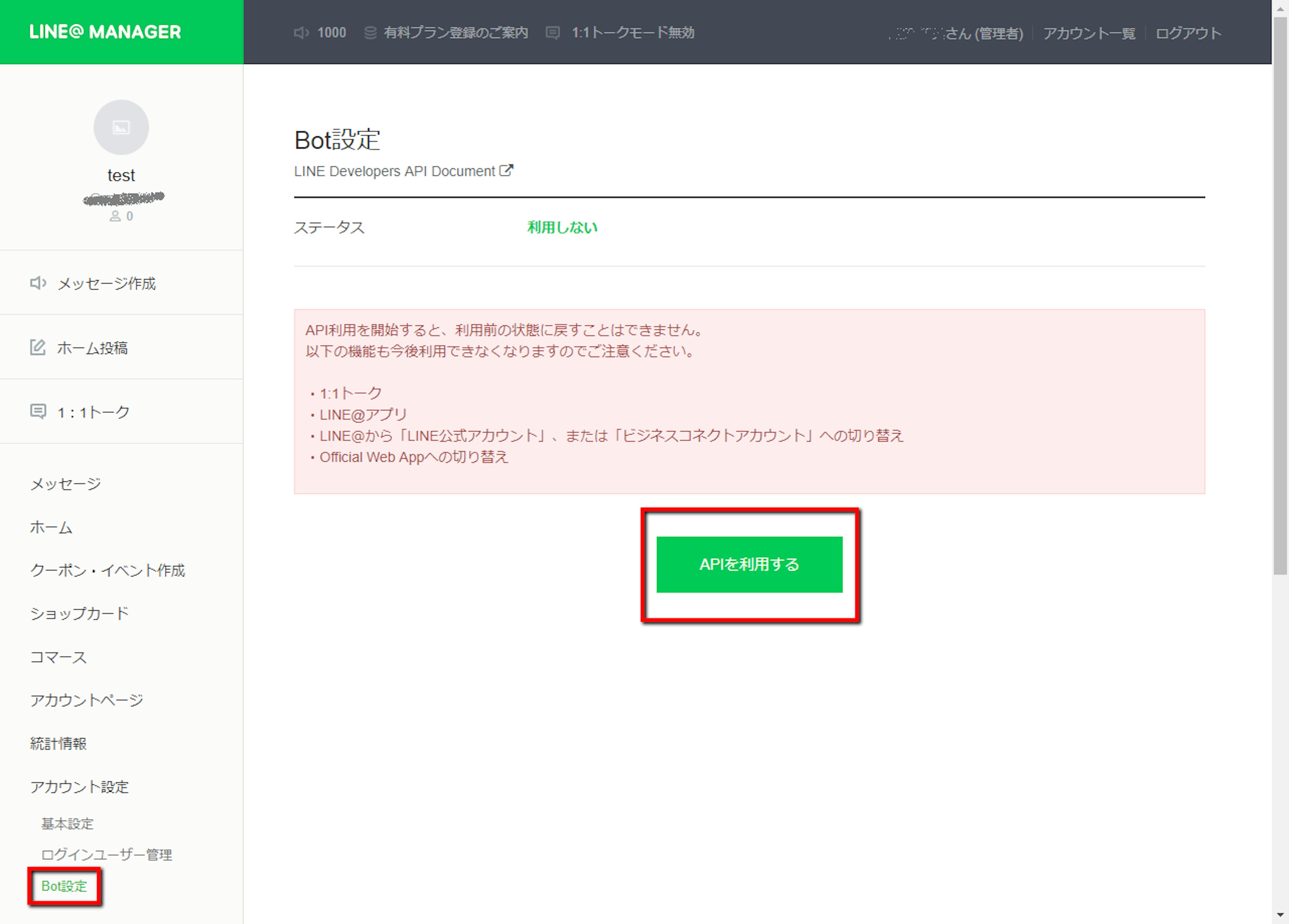Click the megaphone icon beside 1000
Viewport: 1289px width, 924px height.
coord(301,33)
